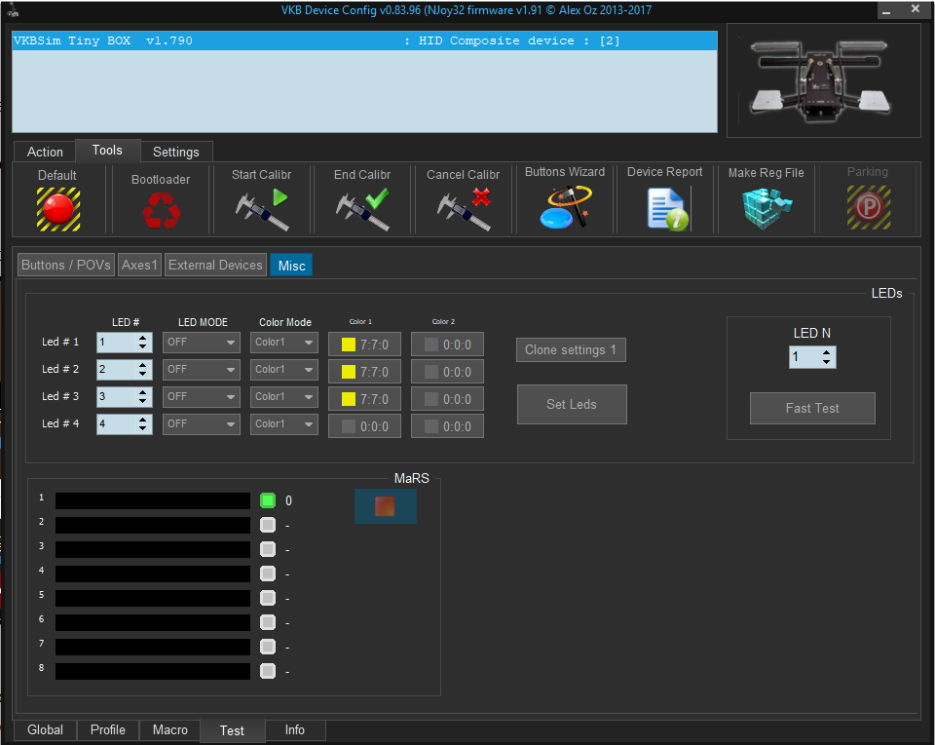The width and height of the screenshot is (935, 745).
Task: Click the Led # 4 number field
Action: point(125,424)
